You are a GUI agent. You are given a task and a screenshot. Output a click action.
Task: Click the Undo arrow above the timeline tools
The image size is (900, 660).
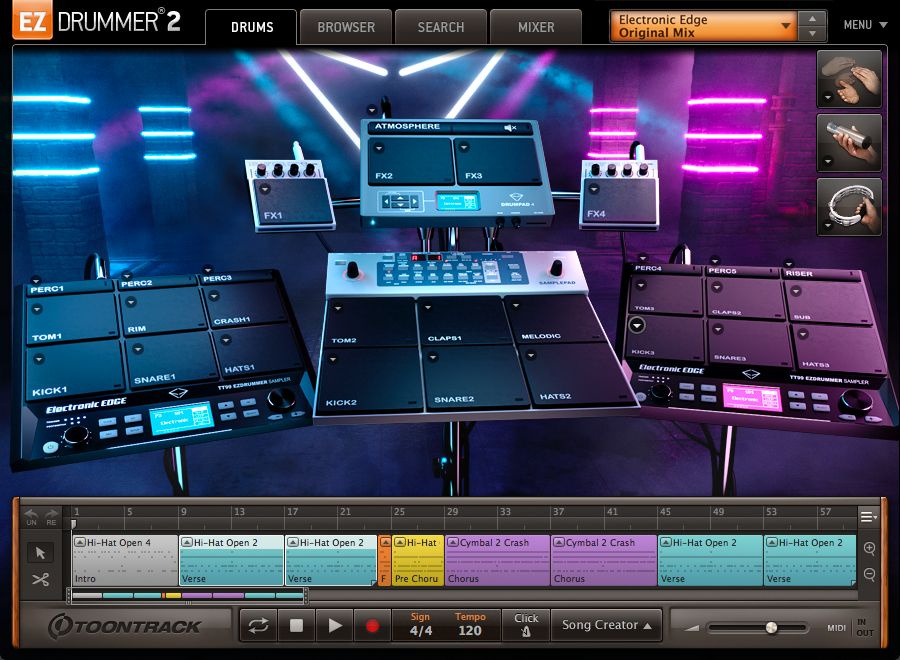pos(31,512)
